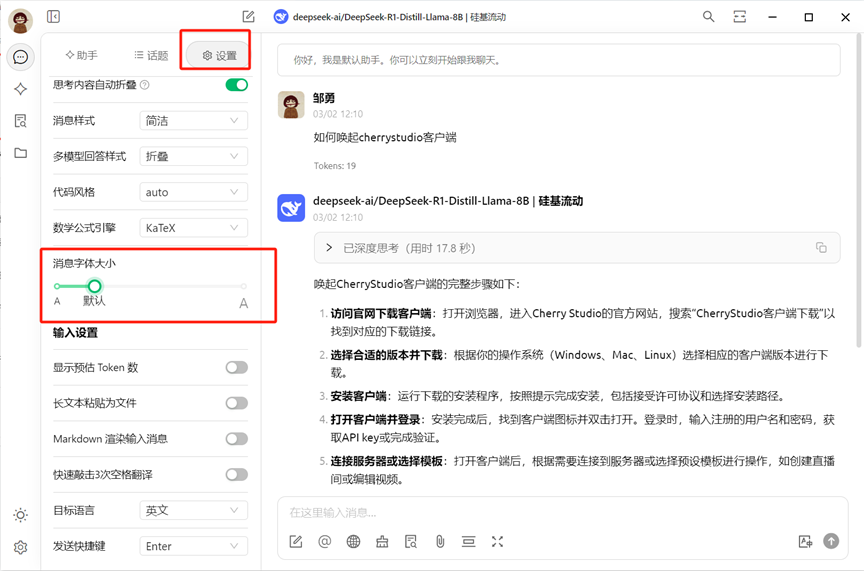Click the paperclip attachment icon
Viewport: 864px width, 571px height.
pos(439,541)
